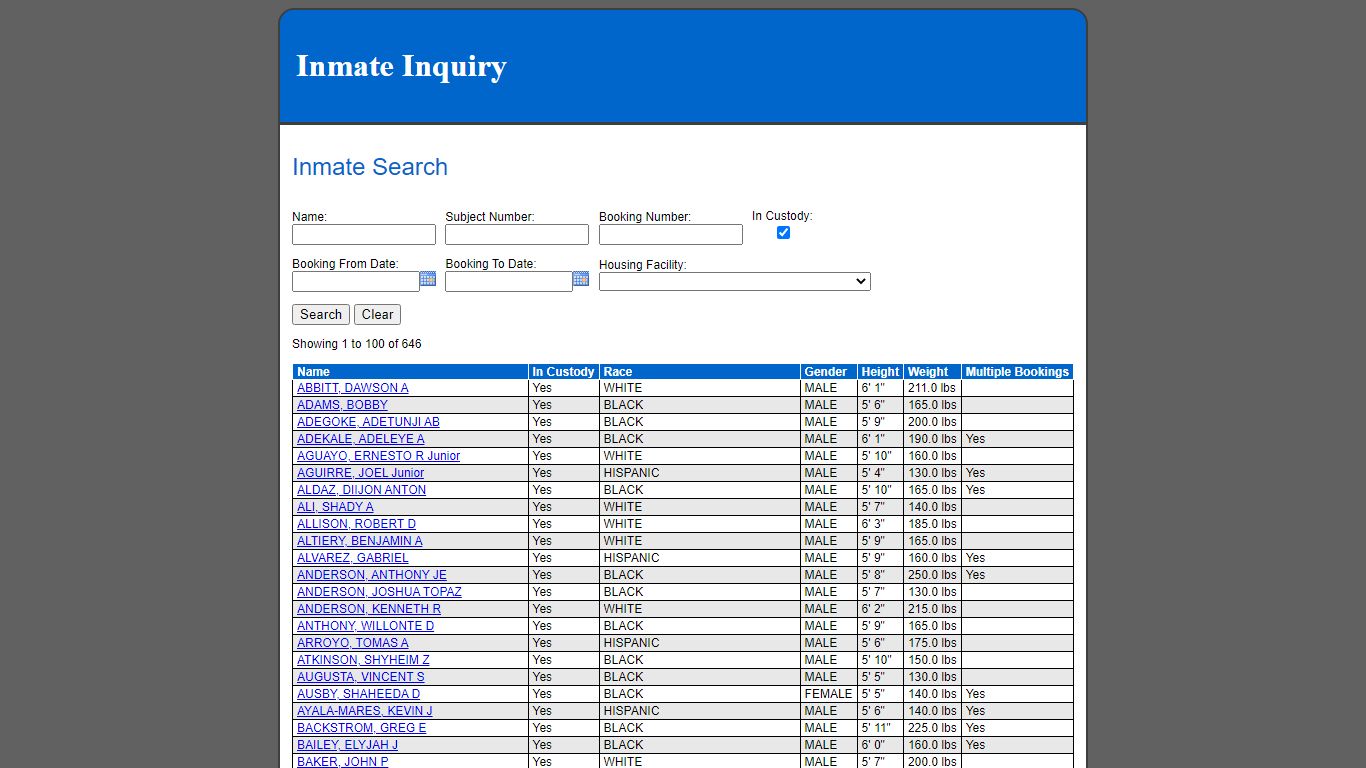Select the 6' 3" height cell
The width and height of the screenshot is (1366, 768).
[x=880, y=524]
